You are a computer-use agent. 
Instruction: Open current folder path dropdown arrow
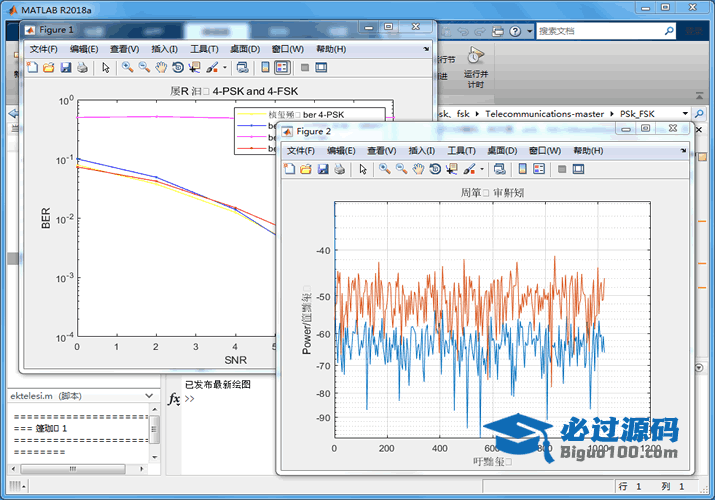[685, 113]
